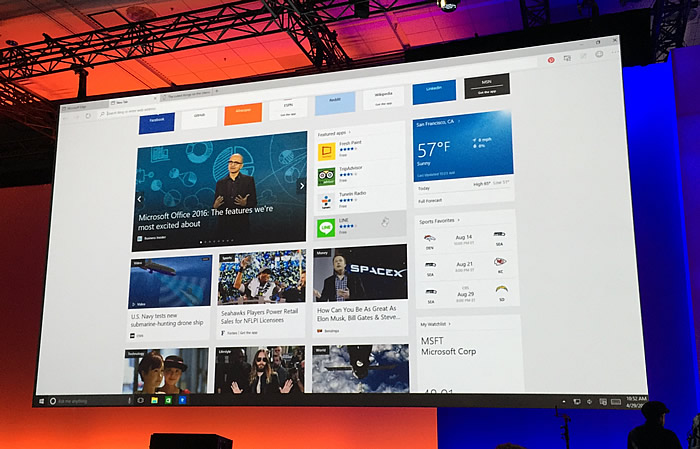The width and height of the screenshot is (700, 449).
Task: Click the Edge refresh button
Action: click(88, 116)
